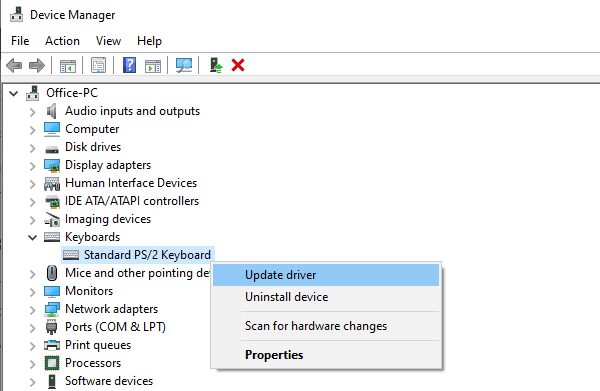Viewport: 600px width, 391px height.
Task: Click the red X Uninstall device icon
Action: click(x=238, y=65)
